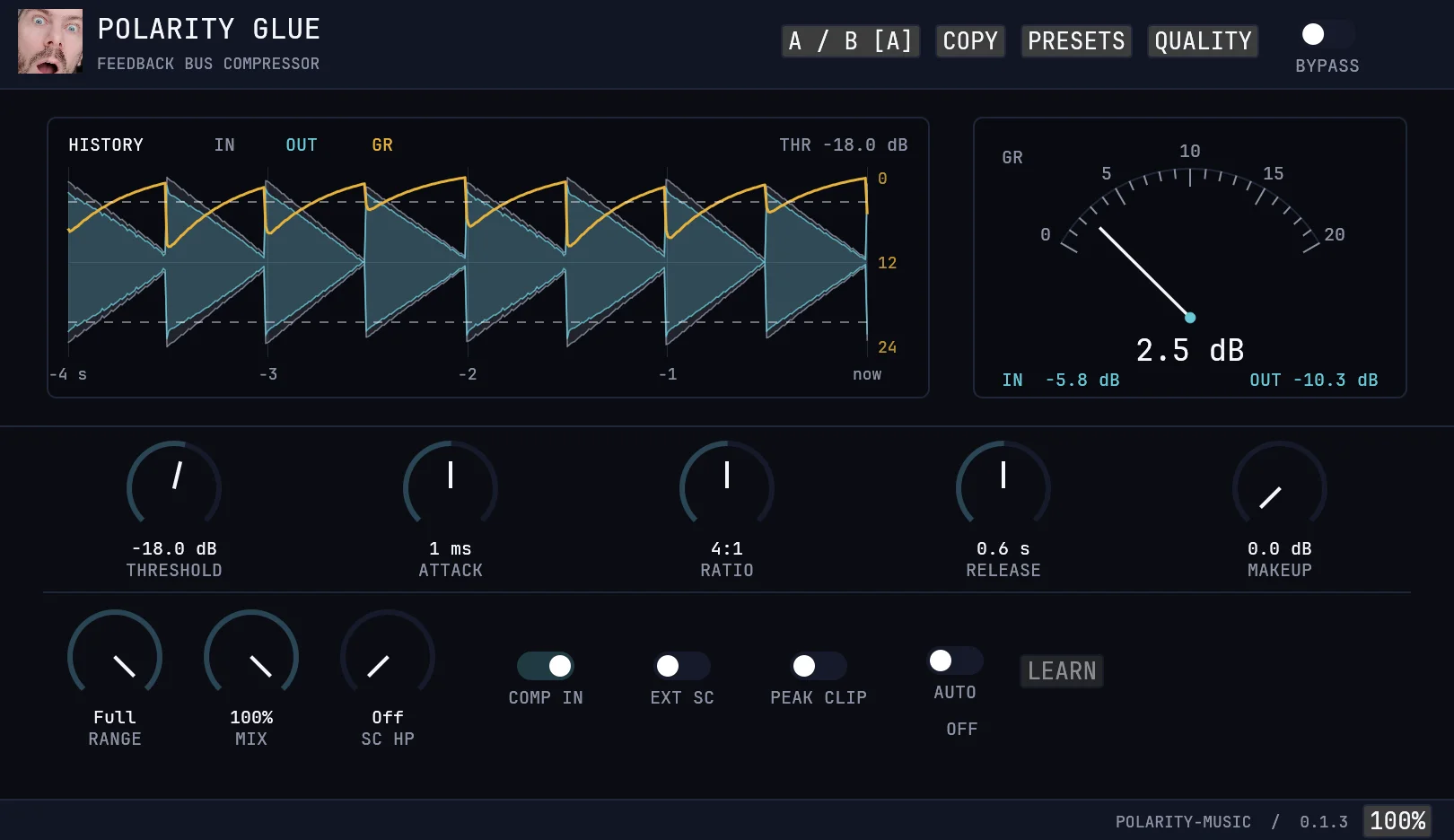Click the HISTORY label

[106, 144]
